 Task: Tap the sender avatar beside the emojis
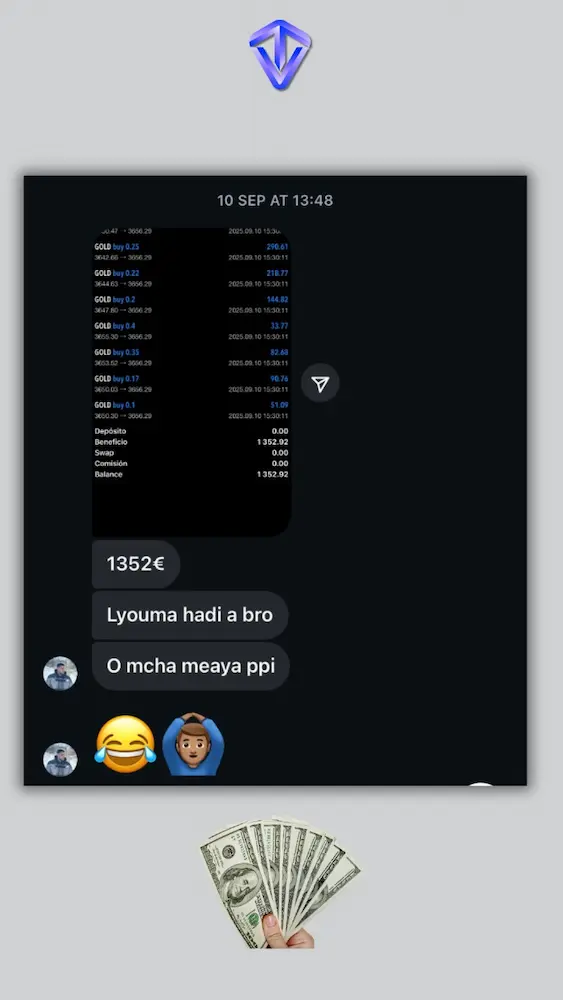(x=60, y=759)
